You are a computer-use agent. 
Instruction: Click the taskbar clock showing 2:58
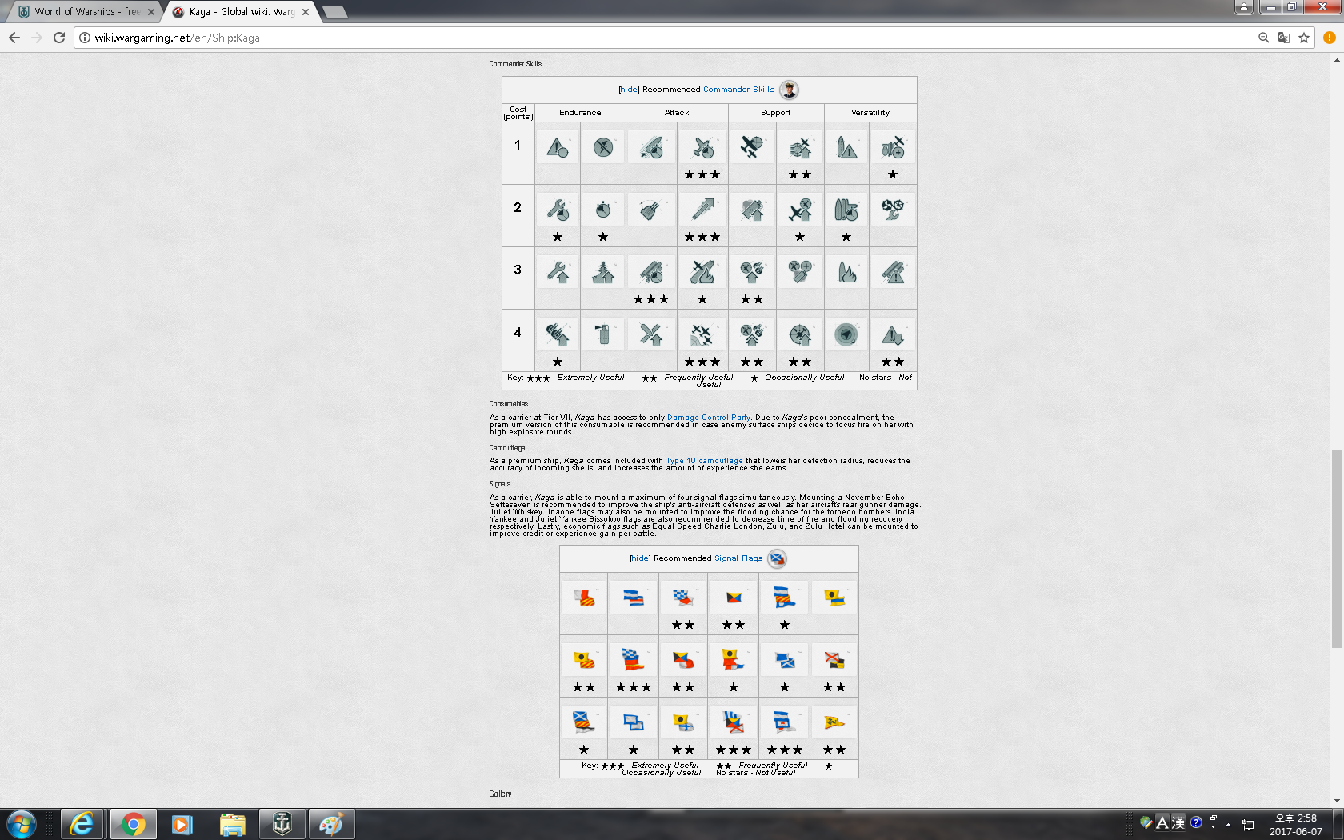click(1297, 824)
